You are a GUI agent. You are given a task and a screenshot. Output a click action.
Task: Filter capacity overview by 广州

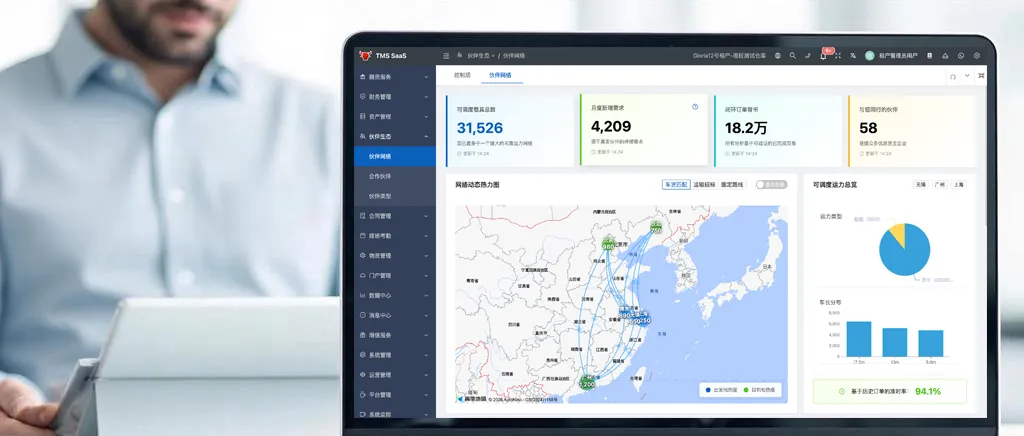[940, 185]
